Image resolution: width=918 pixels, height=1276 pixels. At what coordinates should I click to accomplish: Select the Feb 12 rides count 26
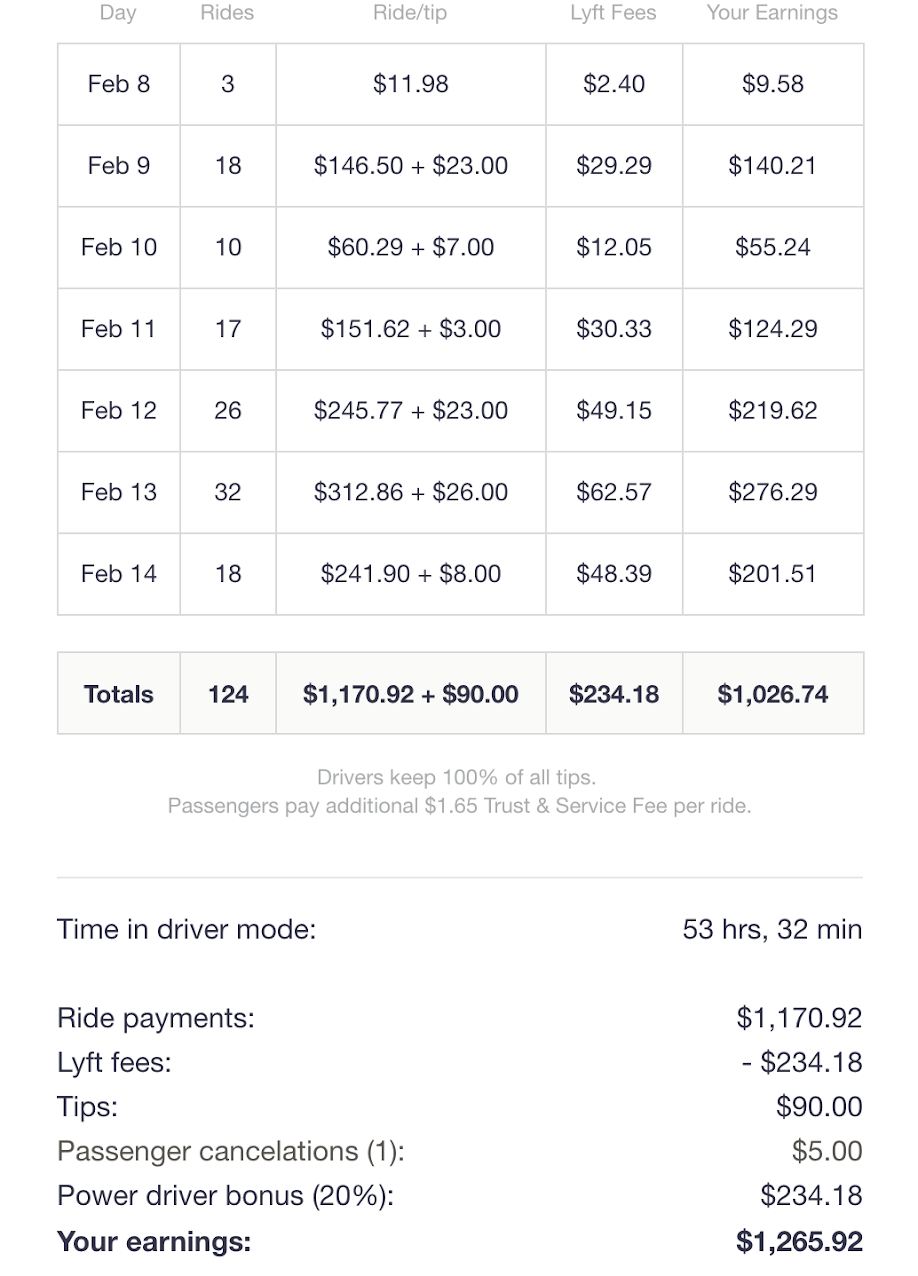(x=227, y=411)
